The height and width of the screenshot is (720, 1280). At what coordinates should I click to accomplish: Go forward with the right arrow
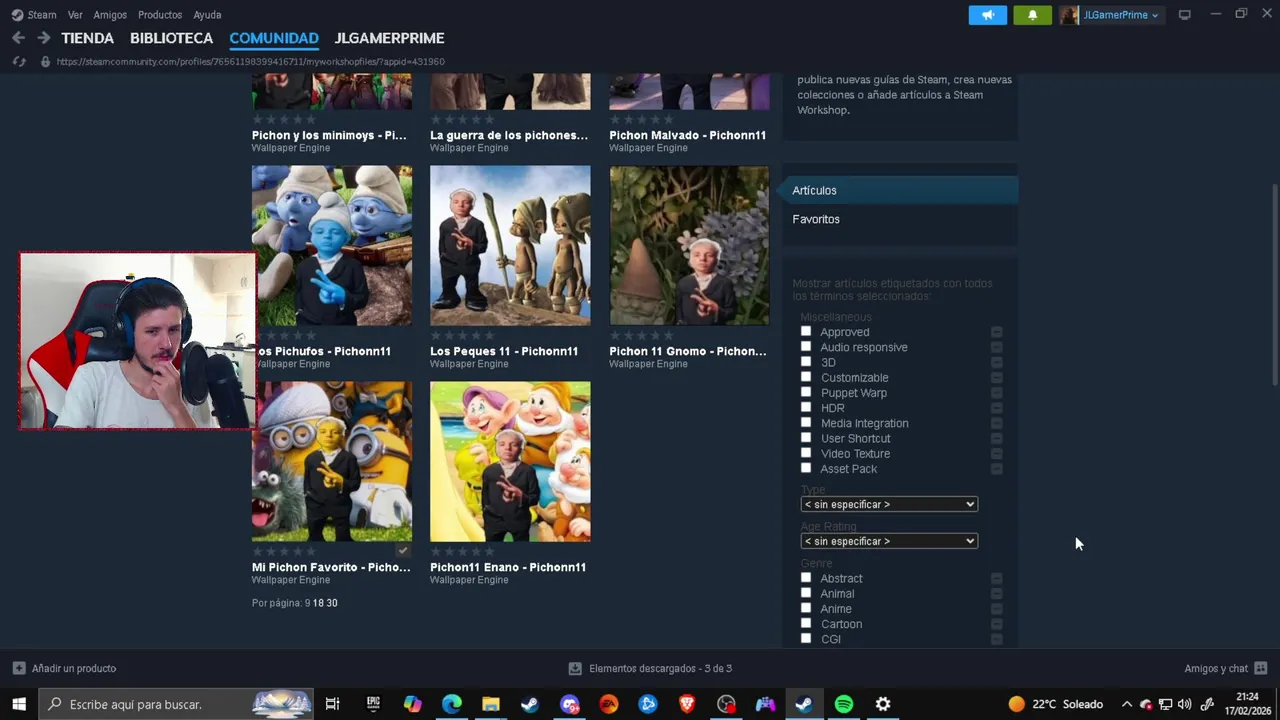pos(43,38)
